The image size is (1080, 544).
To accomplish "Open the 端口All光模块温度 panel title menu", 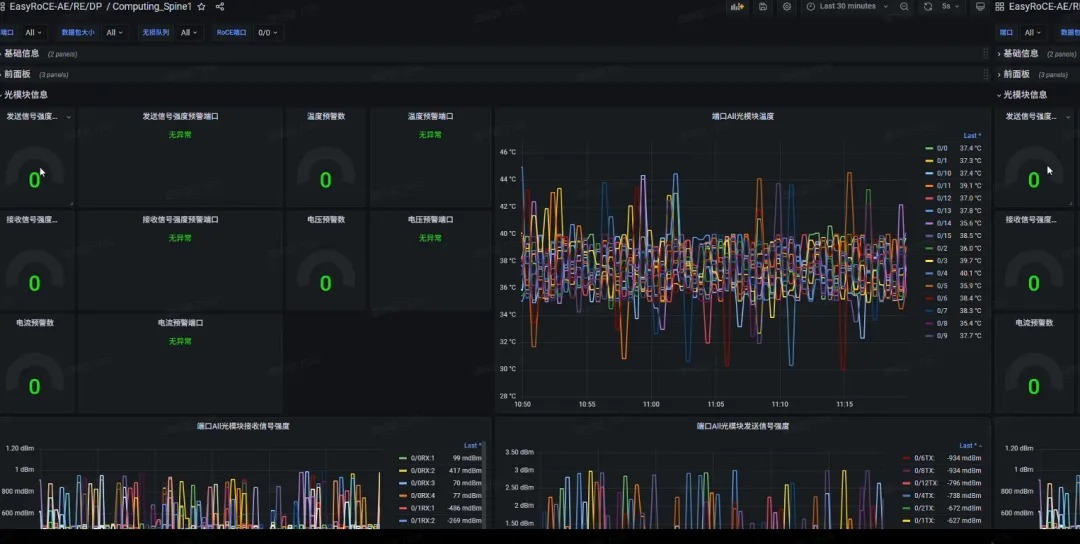I will pyautogui.click(x=742, y=116).
